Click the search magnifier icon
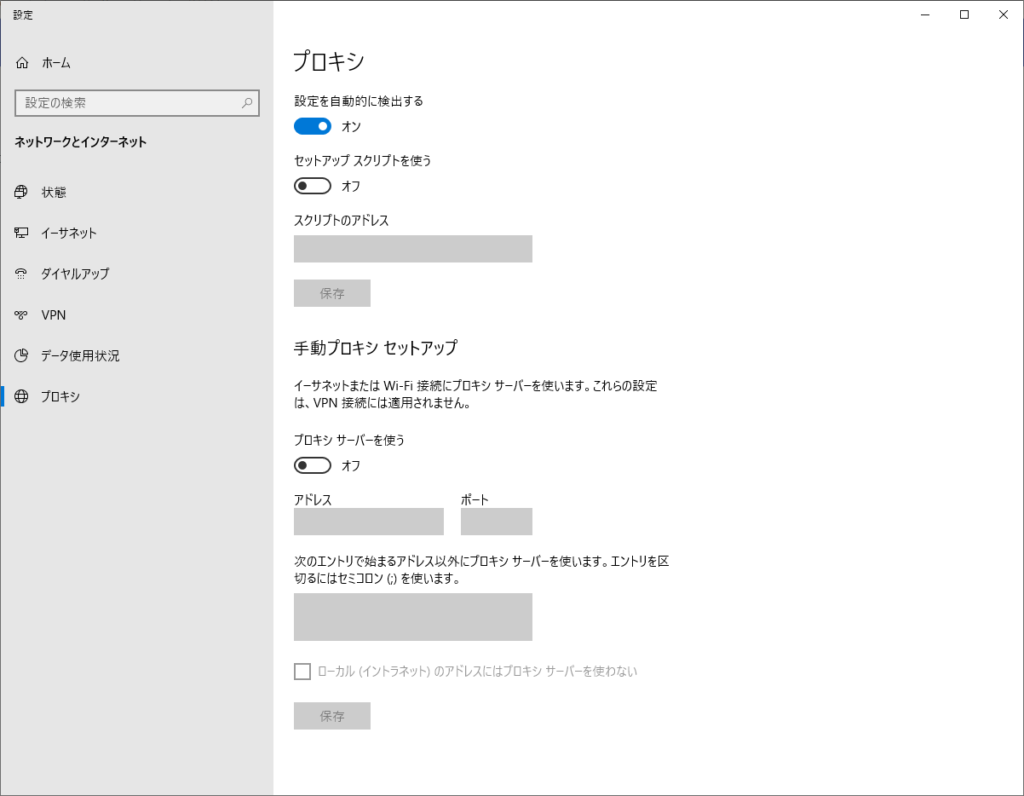The height and width of the screenshot is (796, 1024). pos(247,103)
